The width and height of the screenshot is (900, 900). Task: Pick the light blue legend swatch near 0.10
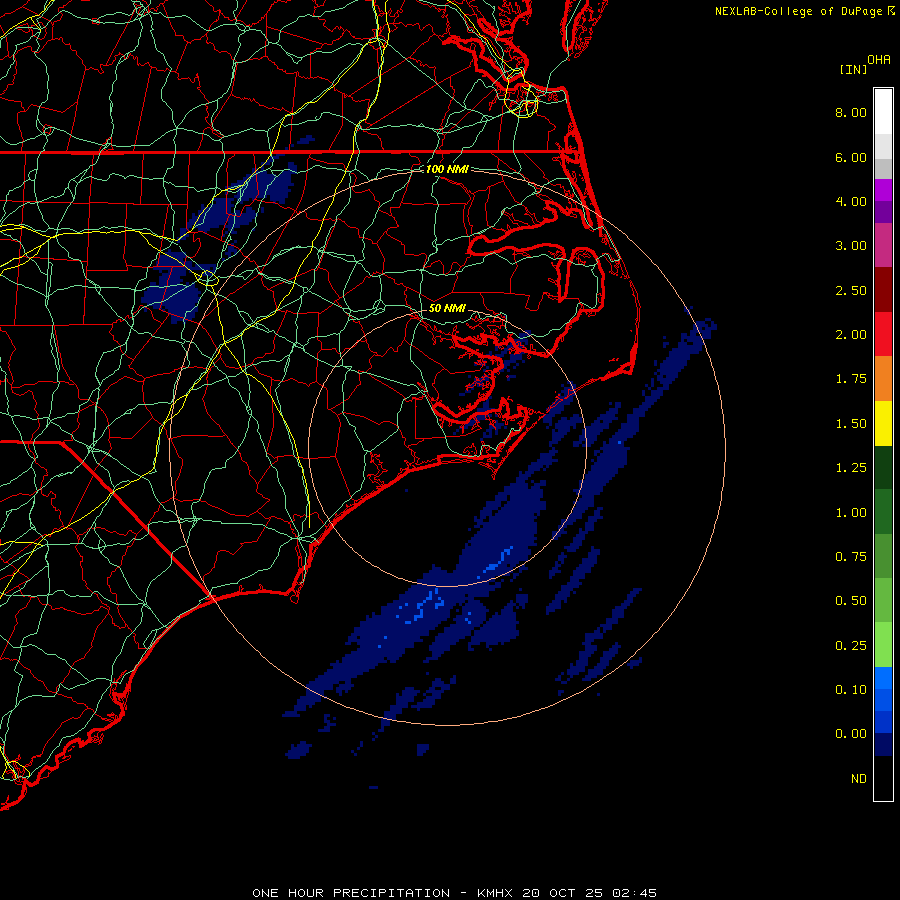(883, 678)
